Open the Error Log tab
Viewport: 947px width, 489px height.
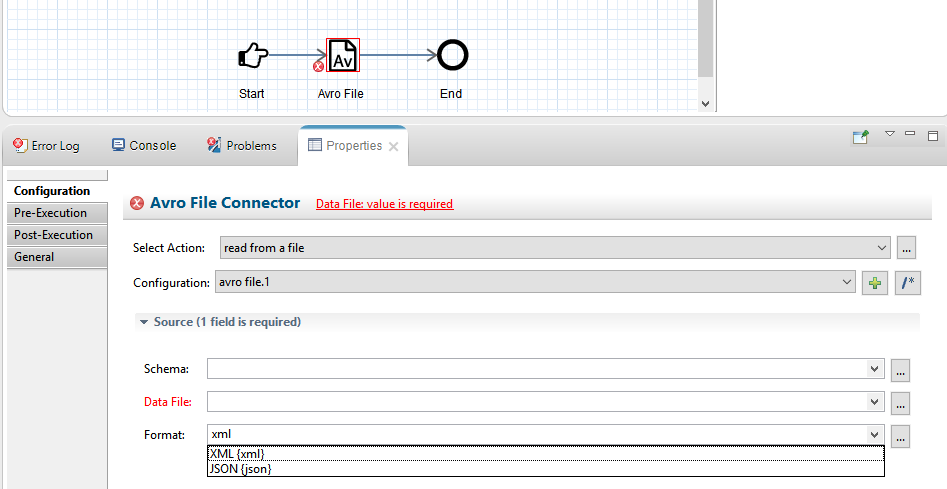(47, 145)
